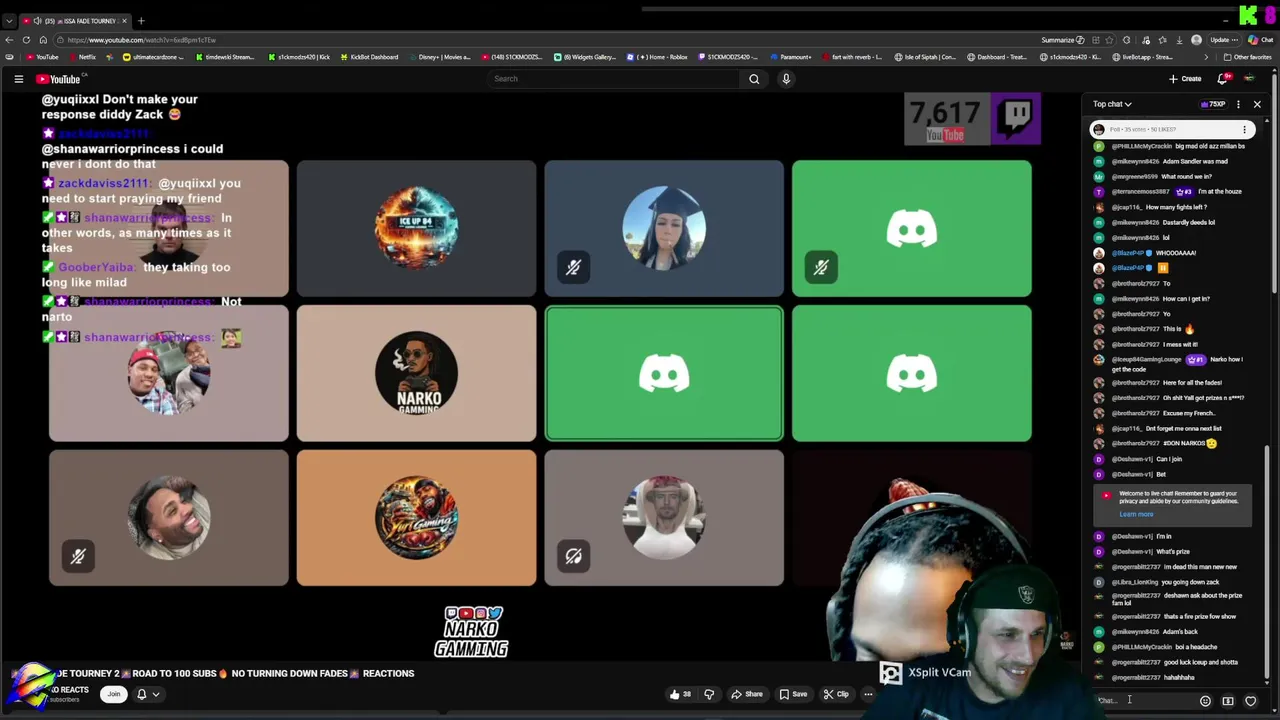The image size is (1280, 720).
Task: Open the Netflix bookmark
Action: click(x=82, y=57)
